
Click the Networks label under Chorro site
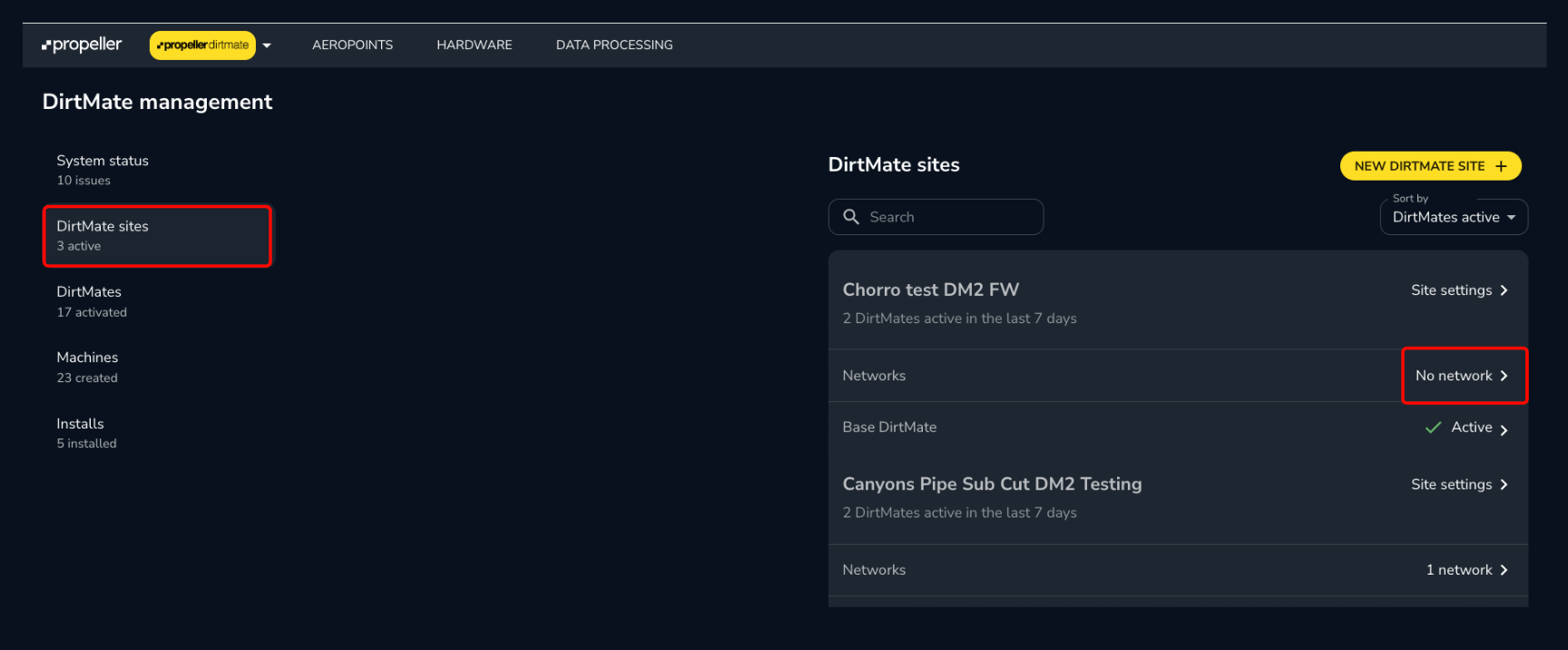tap(874, 376)
